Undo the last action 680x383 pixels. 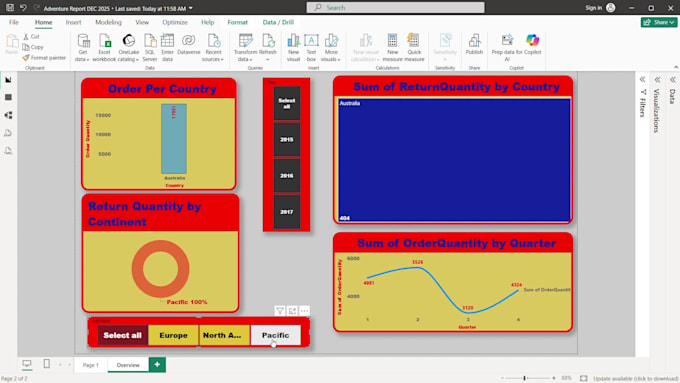coord(23,7)
